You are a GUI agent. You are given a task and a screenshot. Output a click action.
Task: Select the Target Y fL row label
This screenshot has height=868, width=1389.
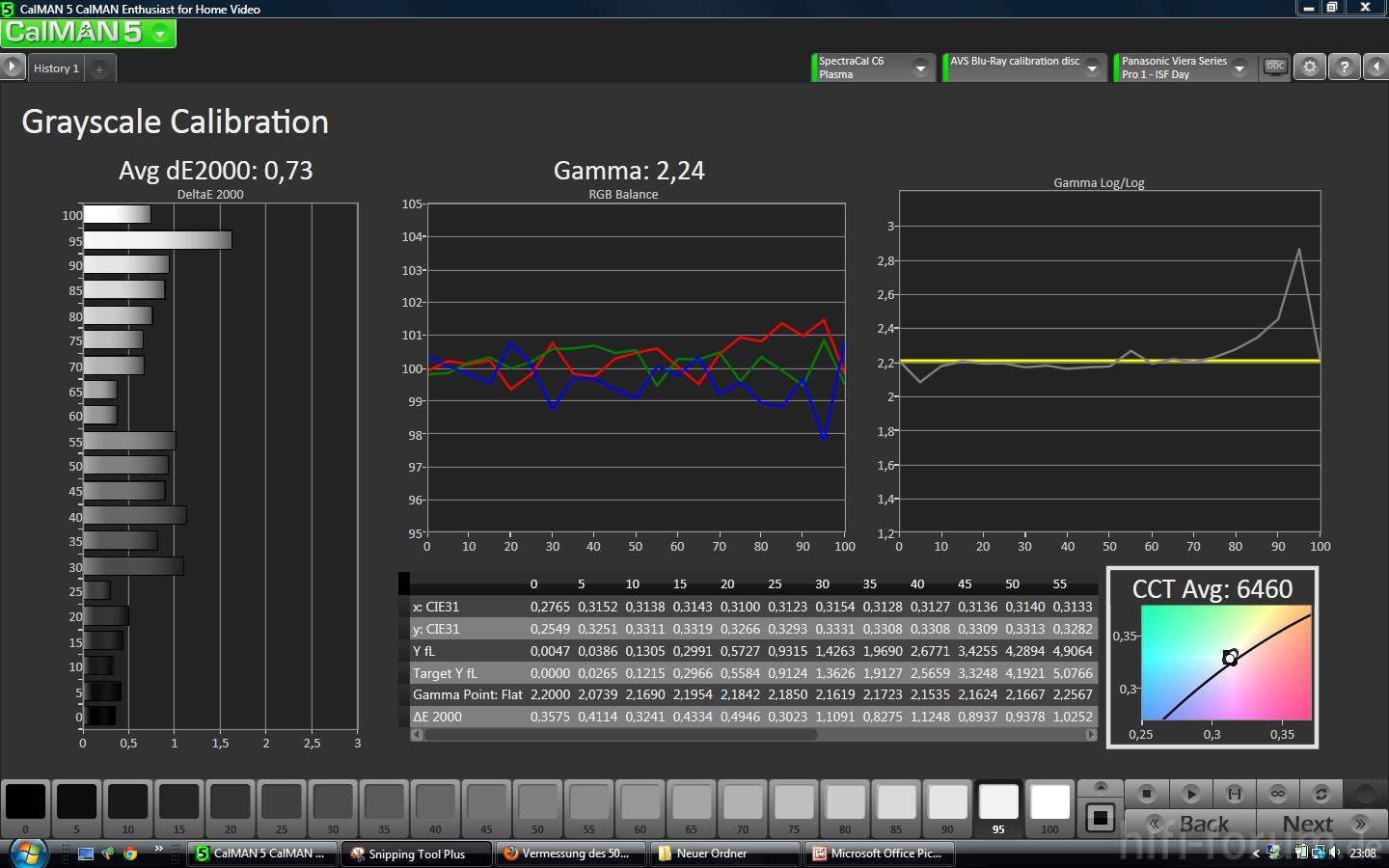(445, 673)
